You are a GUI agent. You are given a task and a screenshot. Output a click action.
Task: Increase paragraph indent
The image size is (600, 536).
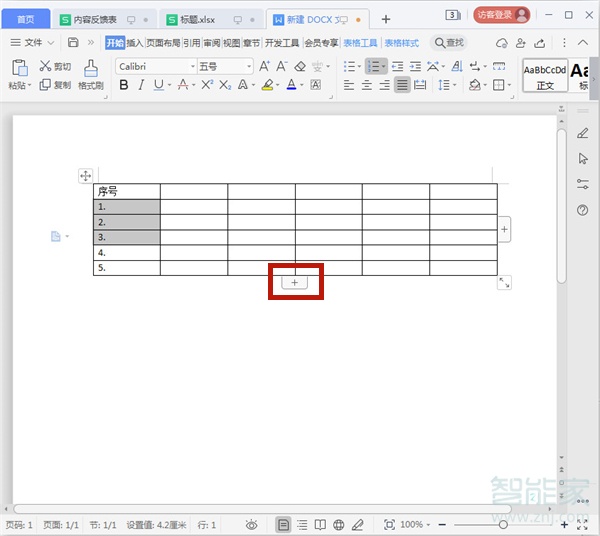pos(415,67)
